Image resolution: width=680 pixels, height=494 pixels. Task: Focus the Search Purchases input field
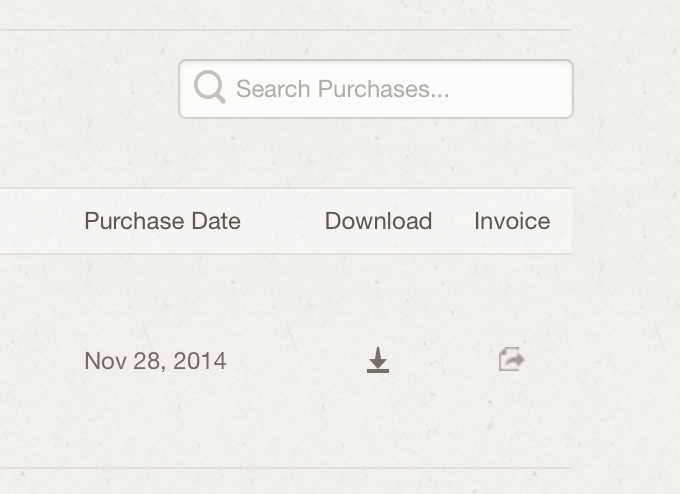tap(376, 89)
